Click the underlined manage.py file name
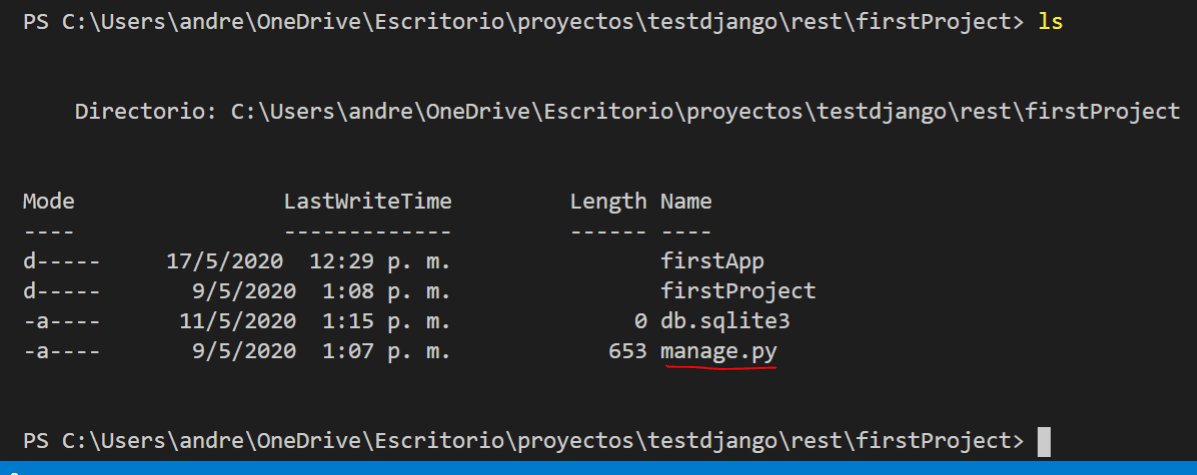Image resolution: width=1197 pixels, height=475 pixels. 718,352
